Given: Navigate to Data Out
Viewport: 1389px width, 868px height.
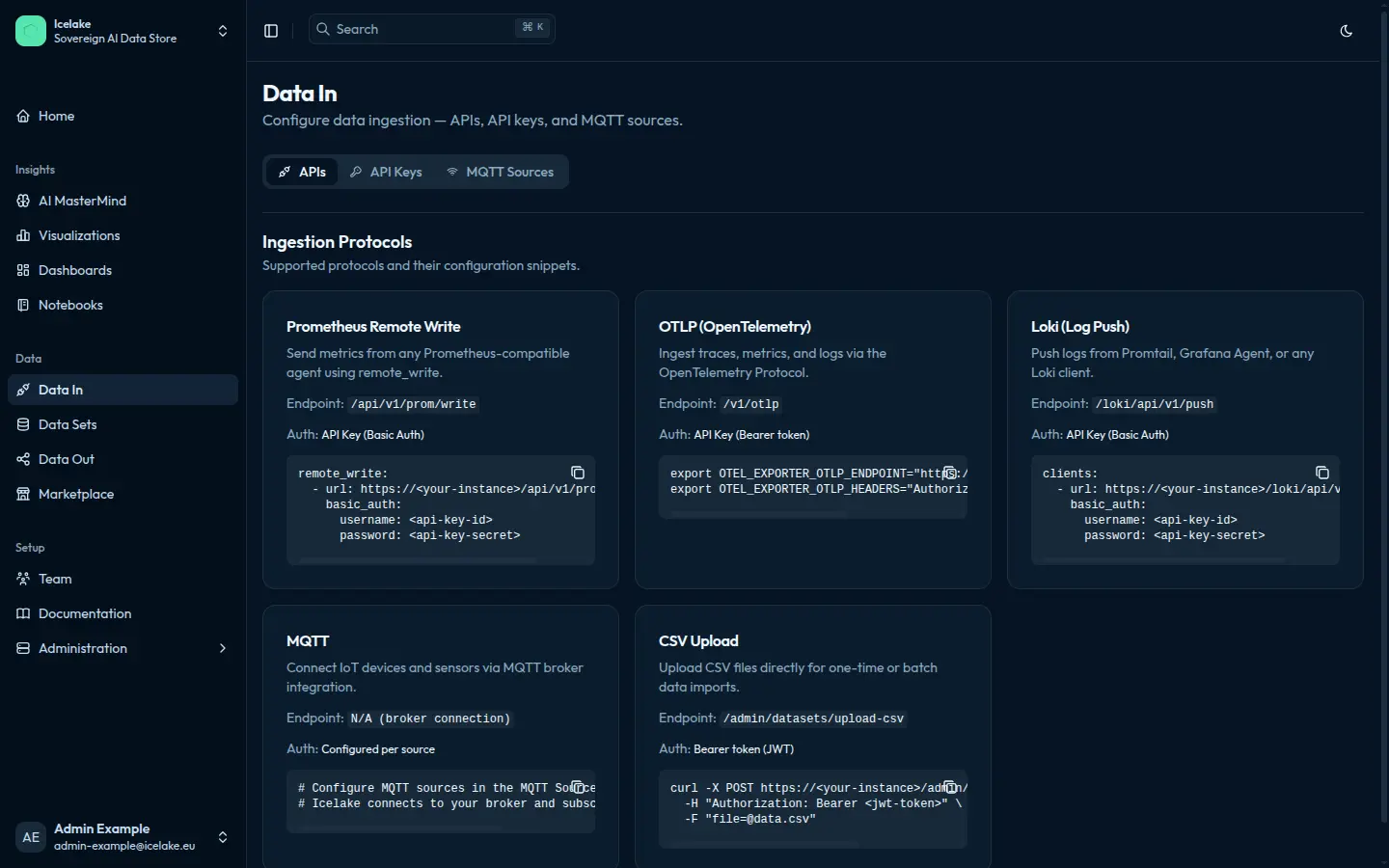Looking at the screenshot, I should coord(66,459).
